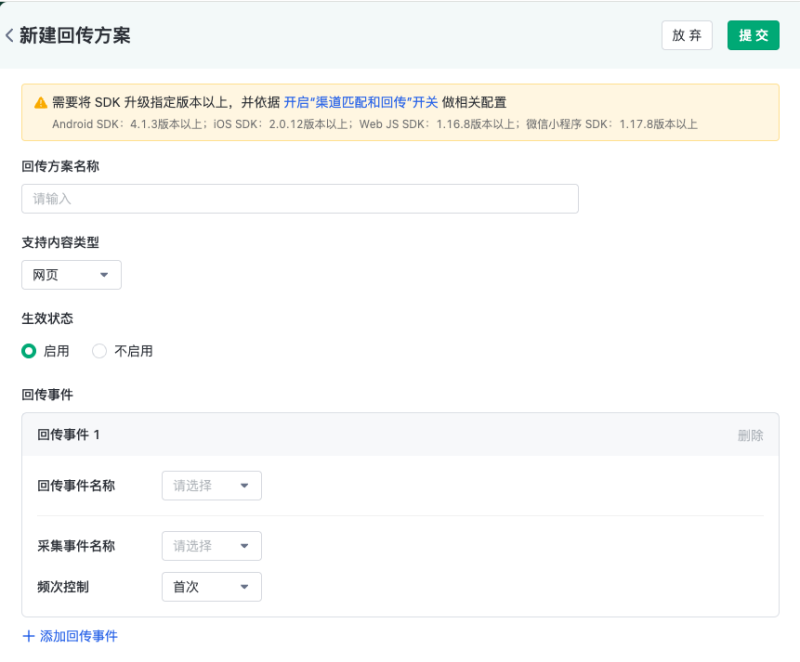Click the orange warning triangle icon
The height and width of the screenshot is (662, 800).
[41, 103]
